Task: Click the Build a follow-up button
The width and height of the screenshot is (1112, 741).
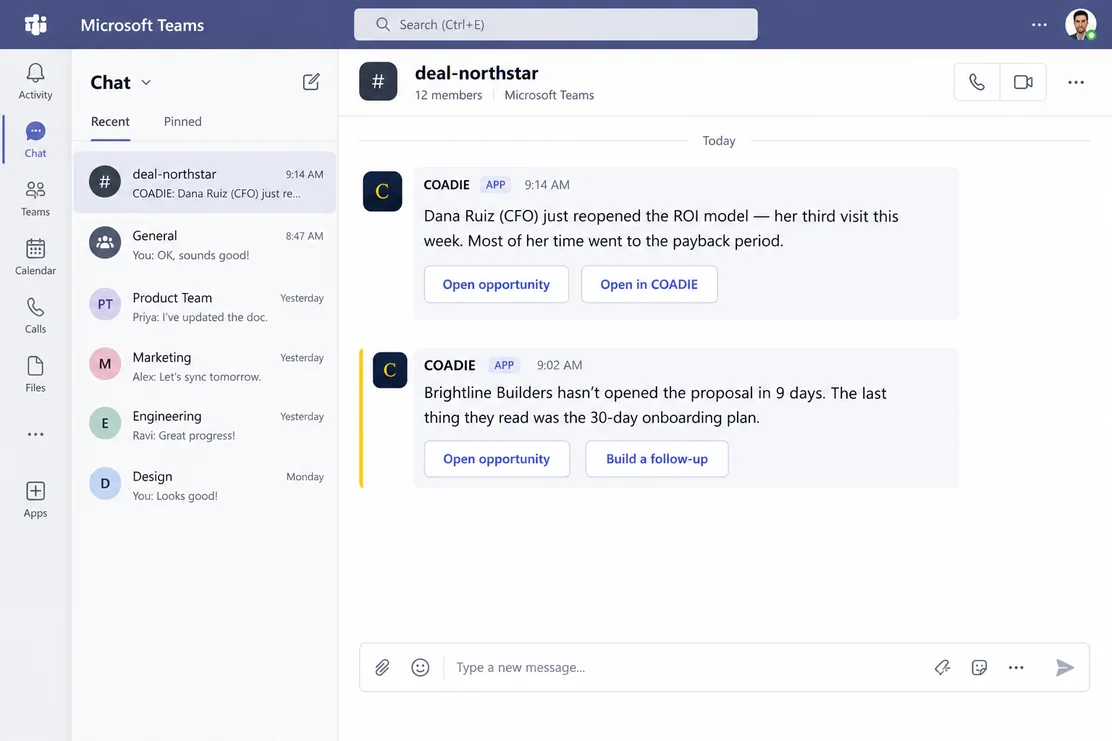Action: (657, 459)
